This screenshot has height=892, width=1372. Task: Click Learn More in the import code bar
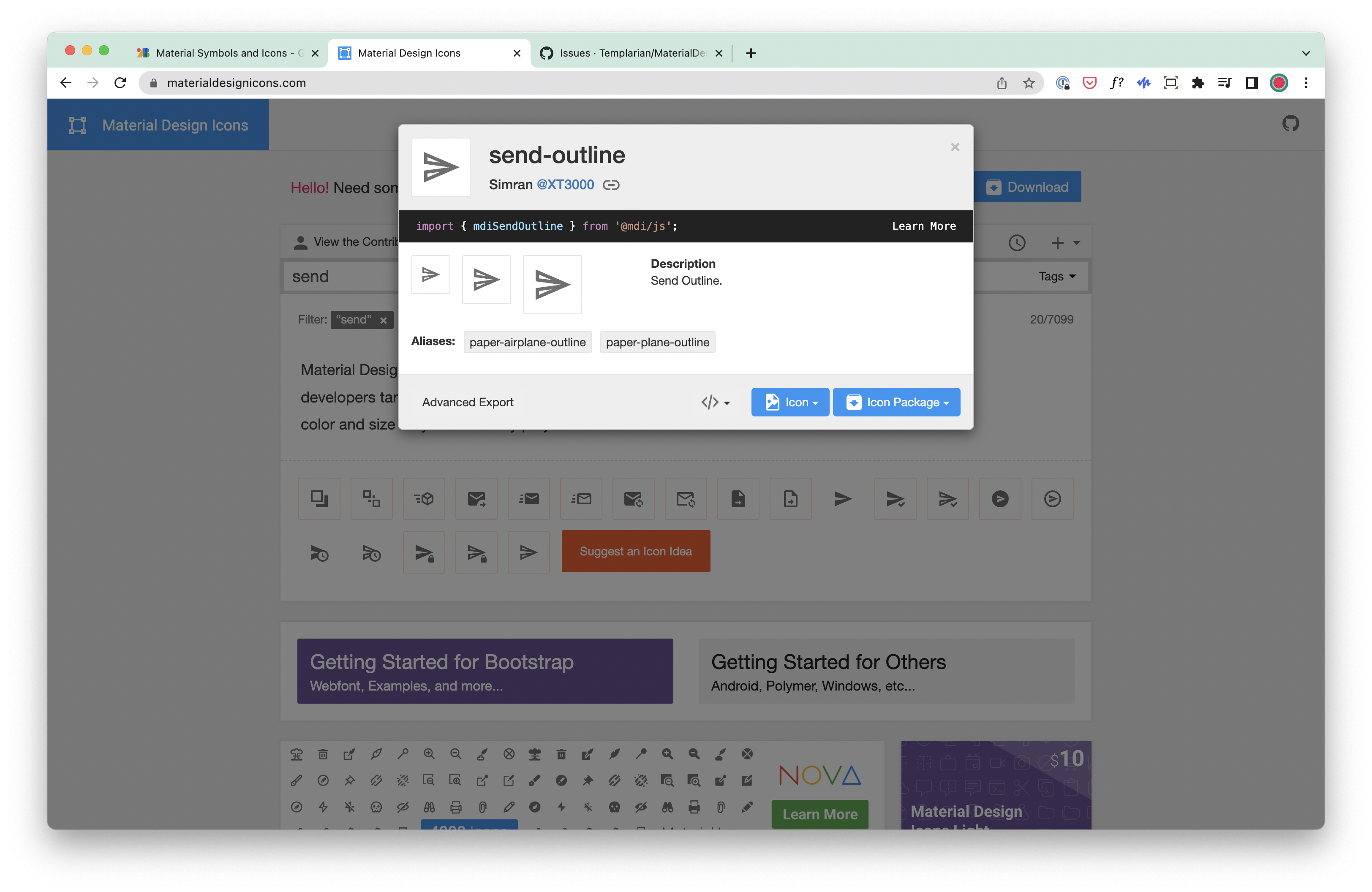[x=923, y=226]
